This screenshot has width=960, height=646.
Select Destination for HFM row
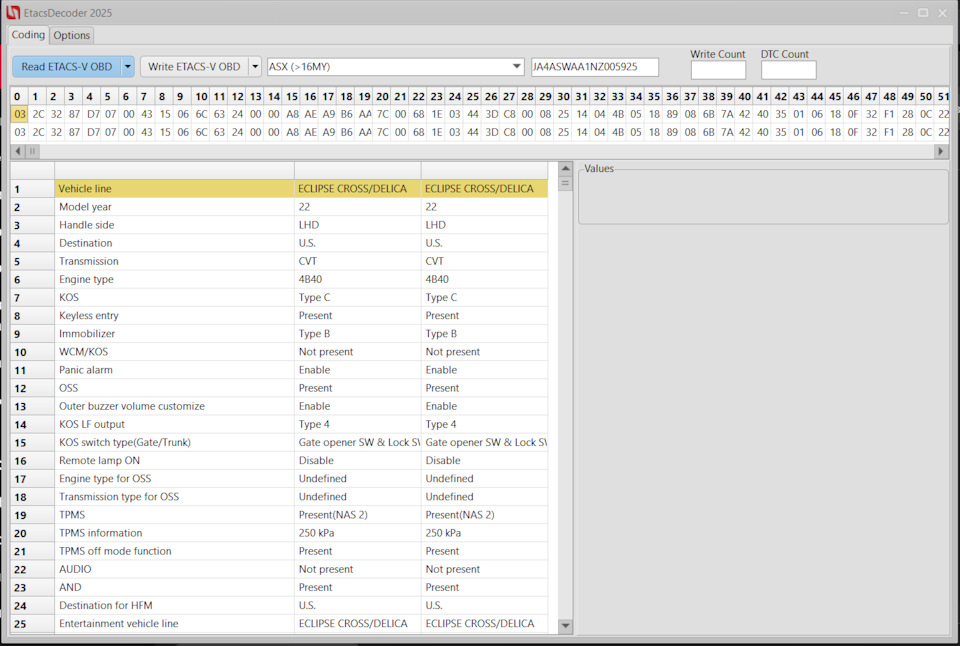click(x=279, y=605)
